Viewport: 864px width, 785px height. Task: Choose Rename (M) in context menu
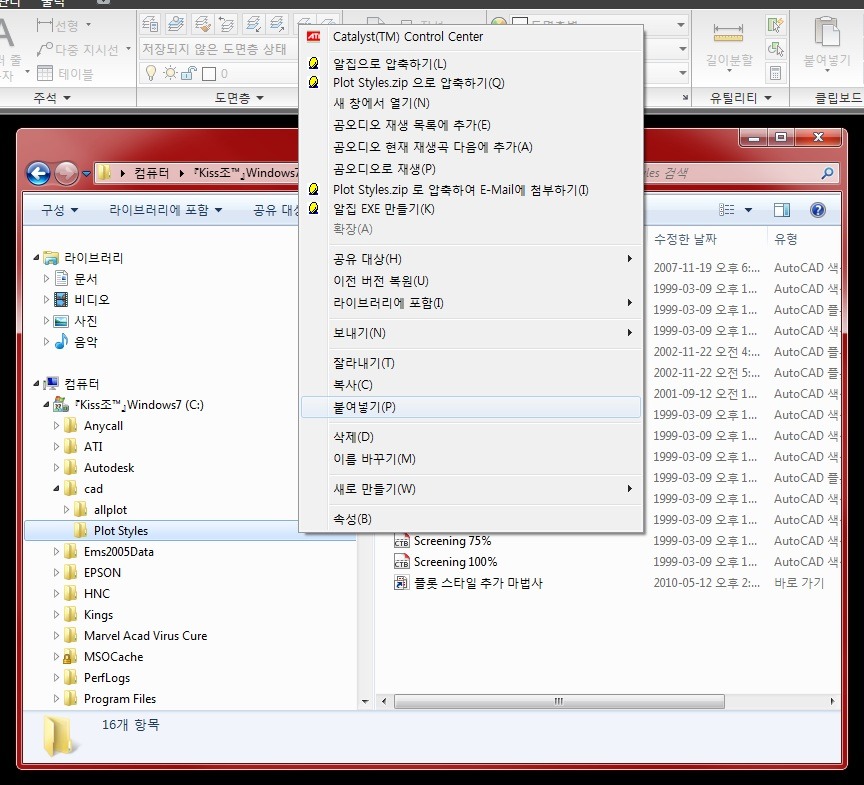pyautogui.click(x=374, y=459)
